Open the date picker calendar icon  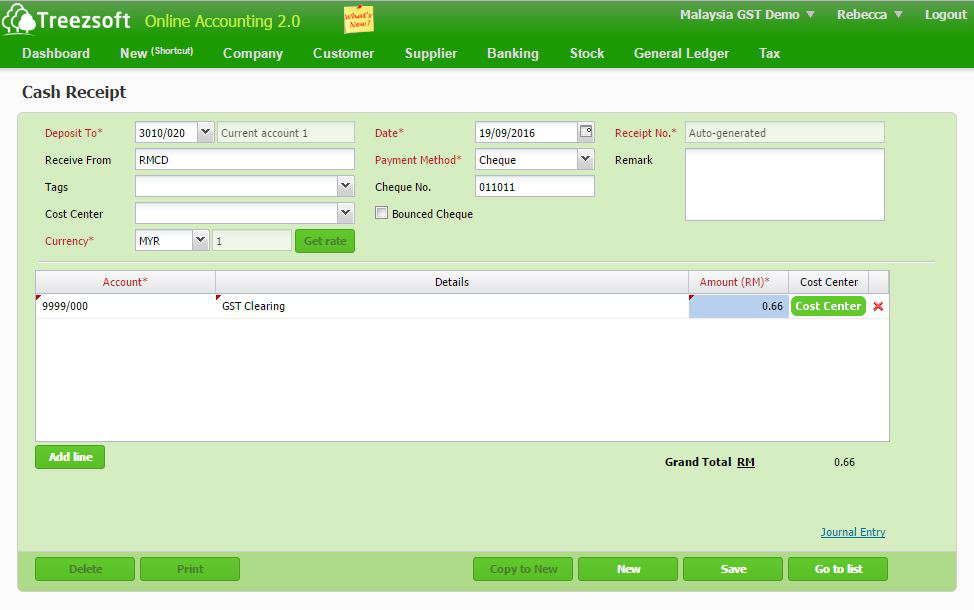click(x=586, y=132)
